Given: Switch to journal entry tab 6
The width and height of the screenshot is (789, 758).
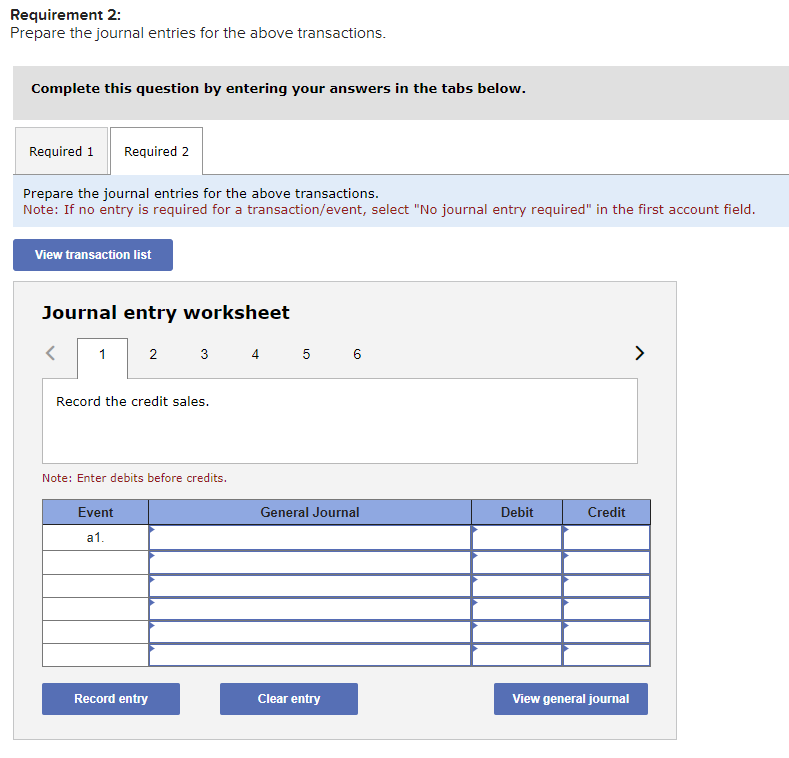Looking at the screenshot, I should point(357,354).
